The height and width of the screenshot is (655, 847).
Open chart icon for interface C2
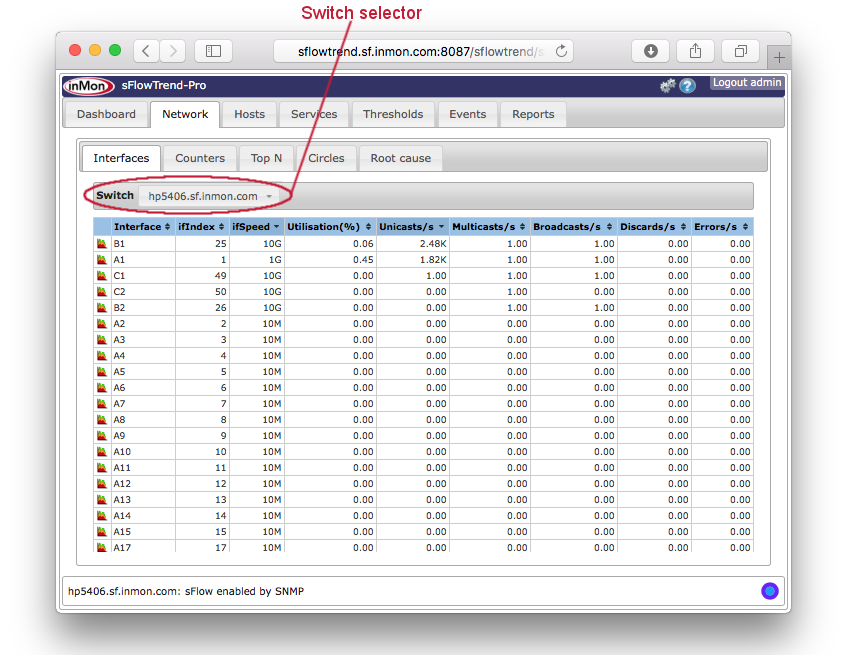point(102,292)
